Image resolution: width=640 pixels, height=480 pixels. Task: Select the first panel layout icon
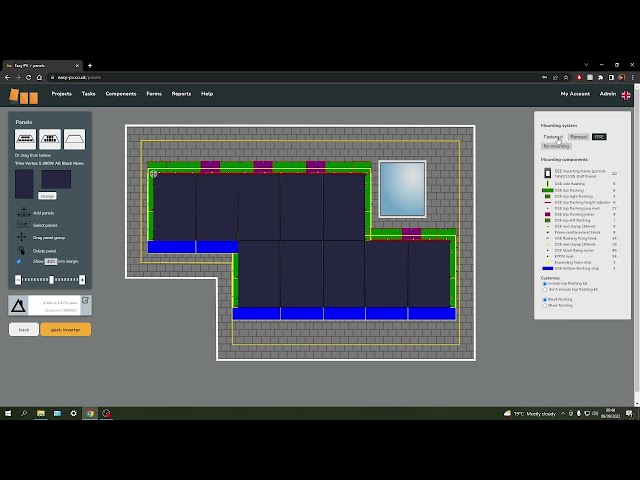pyautogui.click(x=25, y=139)
